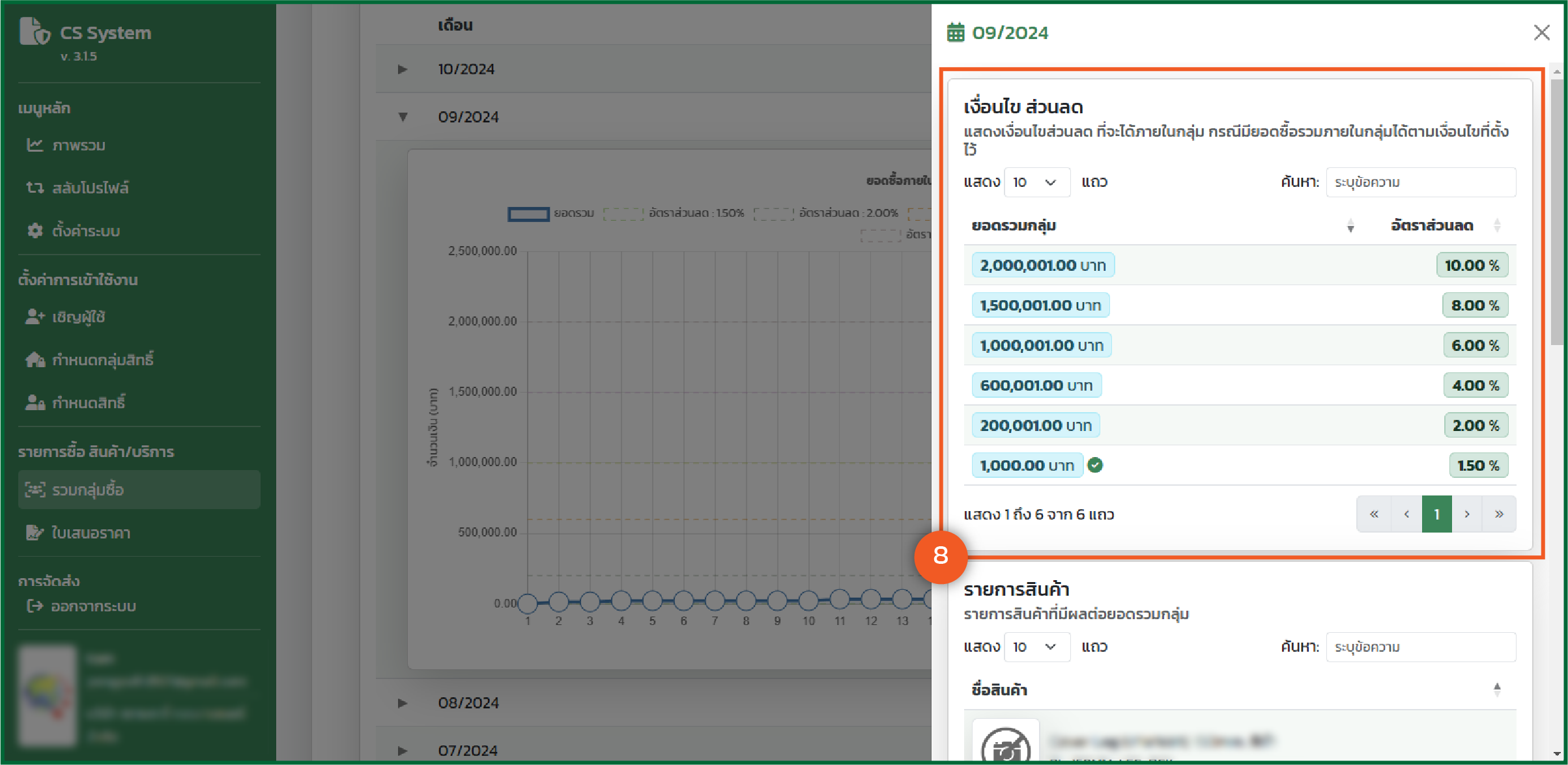Screen dimensions: 1568x765
Task: Click the ออกจากระบบ logout icon
Action: pos(35,606)
